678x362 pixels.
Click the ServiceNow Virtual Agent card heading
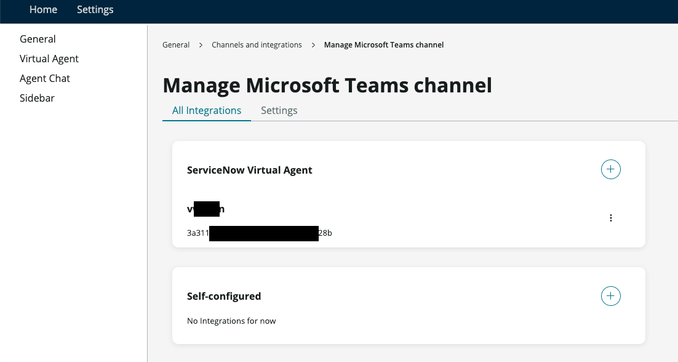tap(249, 170)
